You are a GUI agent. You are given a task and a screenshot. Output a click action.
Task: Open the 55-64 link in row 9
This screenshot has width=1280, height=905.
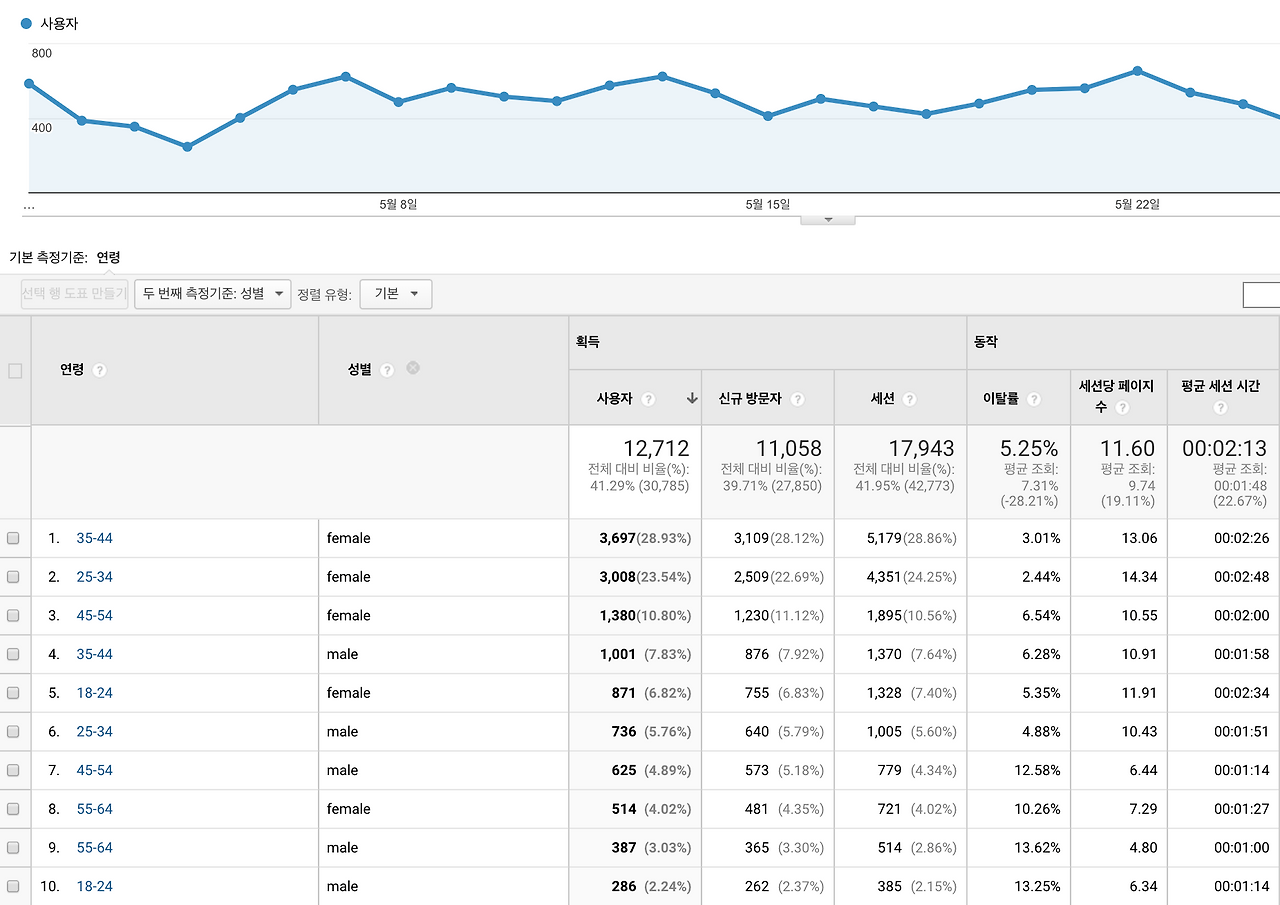(95, 848)
